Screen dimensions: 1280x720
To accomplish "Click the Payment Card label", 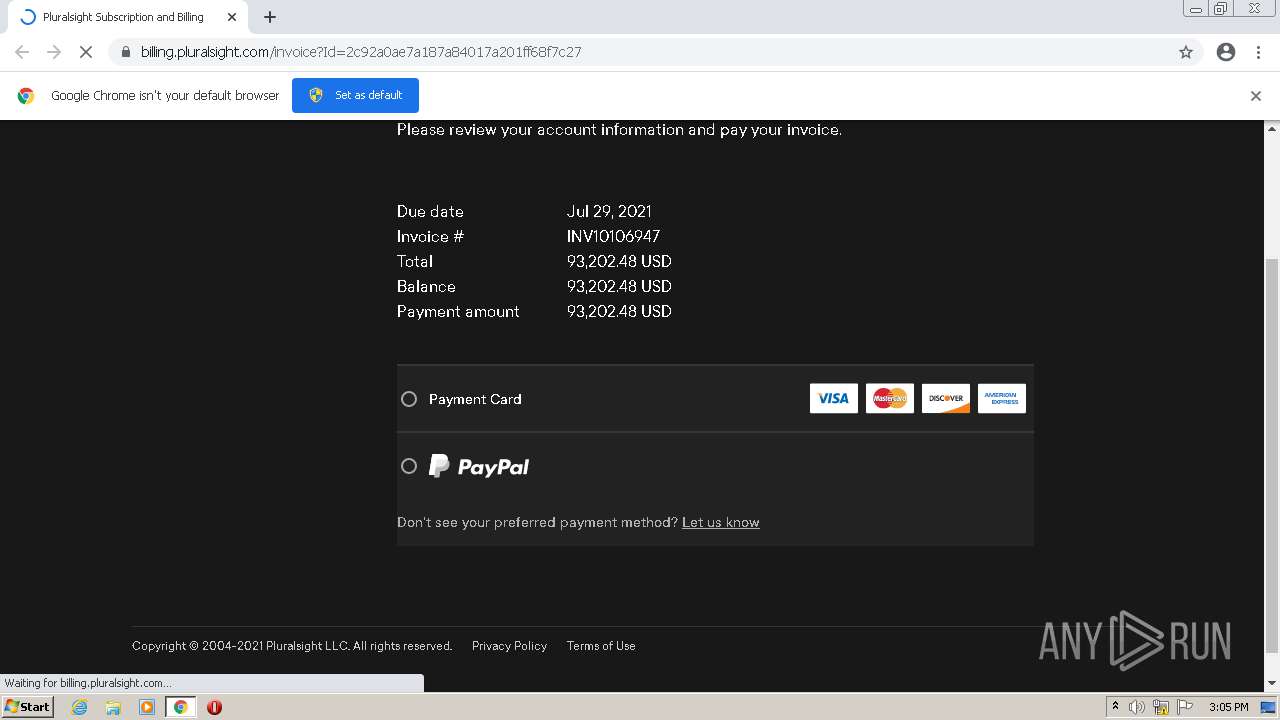I will click(475, 399).
